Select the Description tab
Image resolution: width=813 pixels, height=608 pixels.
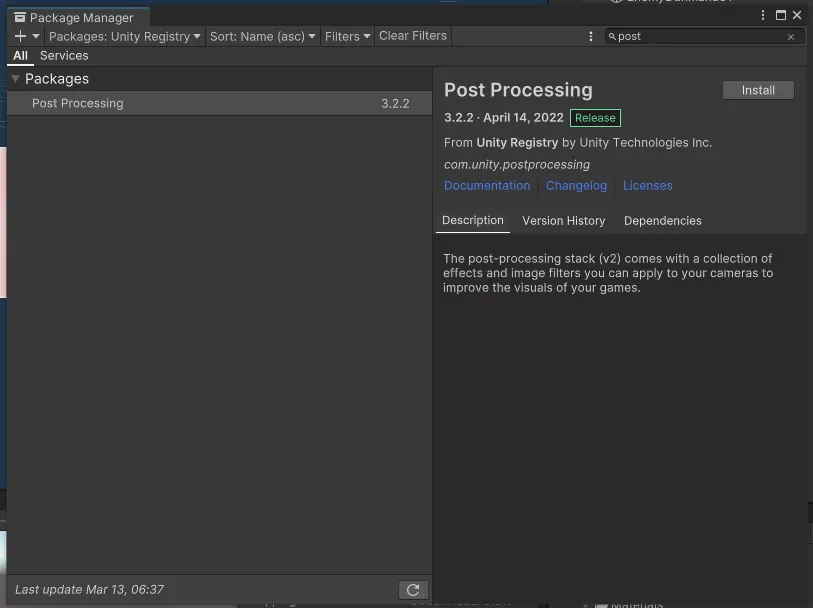pos(473,221)
